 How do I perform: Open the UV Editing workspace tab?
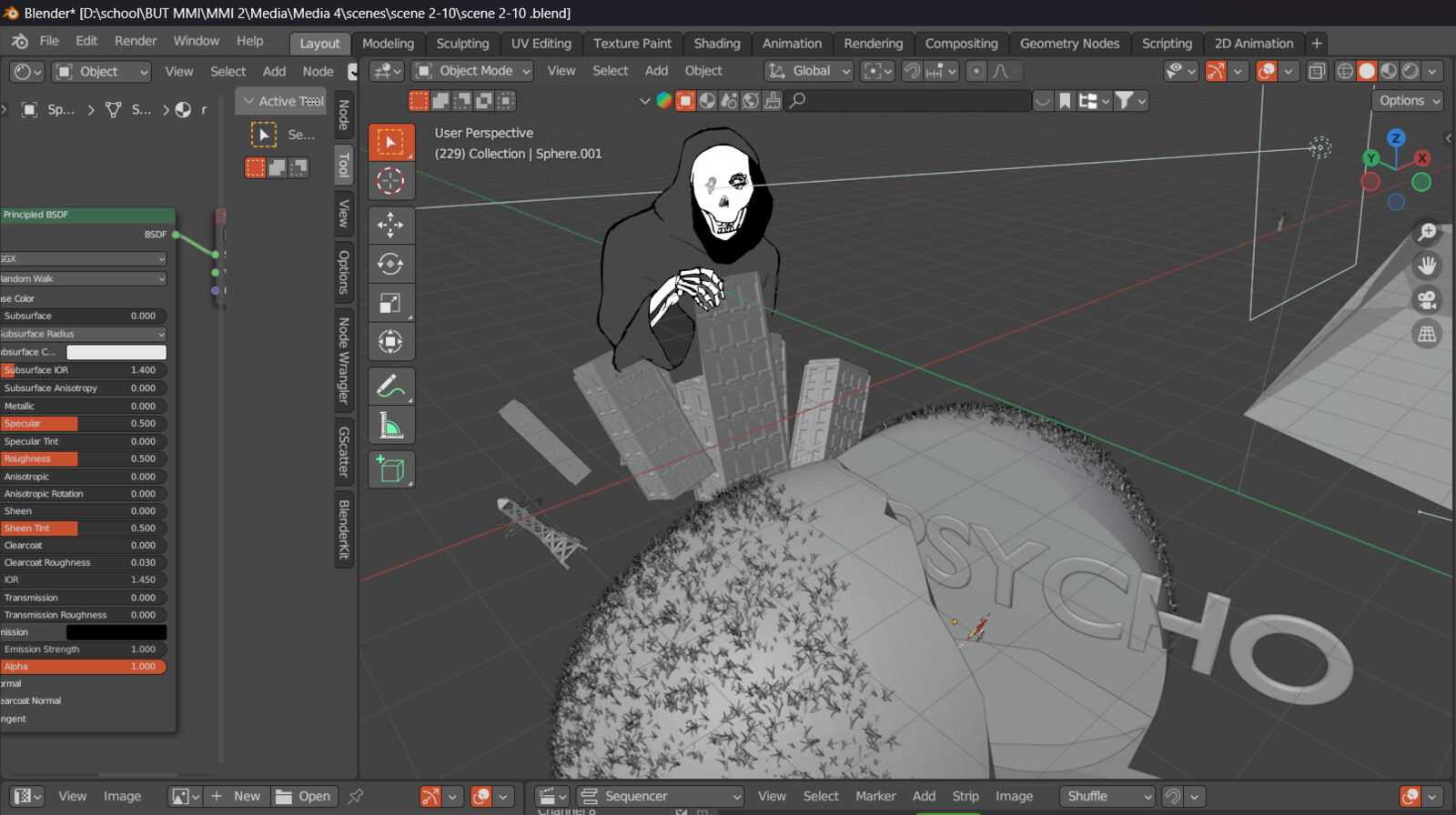pos(541,43)
